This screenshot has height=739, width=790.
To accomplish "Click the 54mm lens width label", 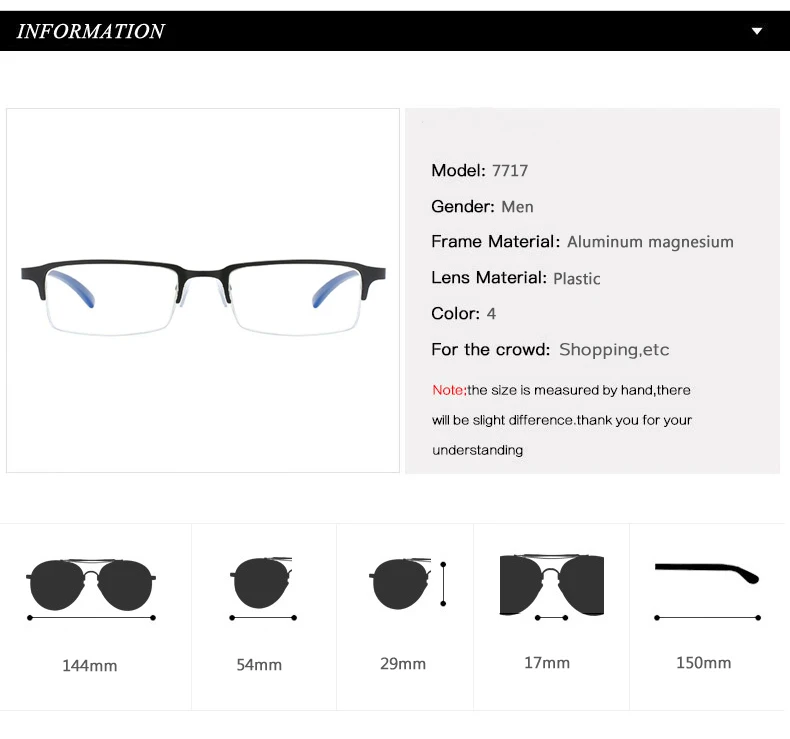I will pyautogui.click(x=259, y=664).
